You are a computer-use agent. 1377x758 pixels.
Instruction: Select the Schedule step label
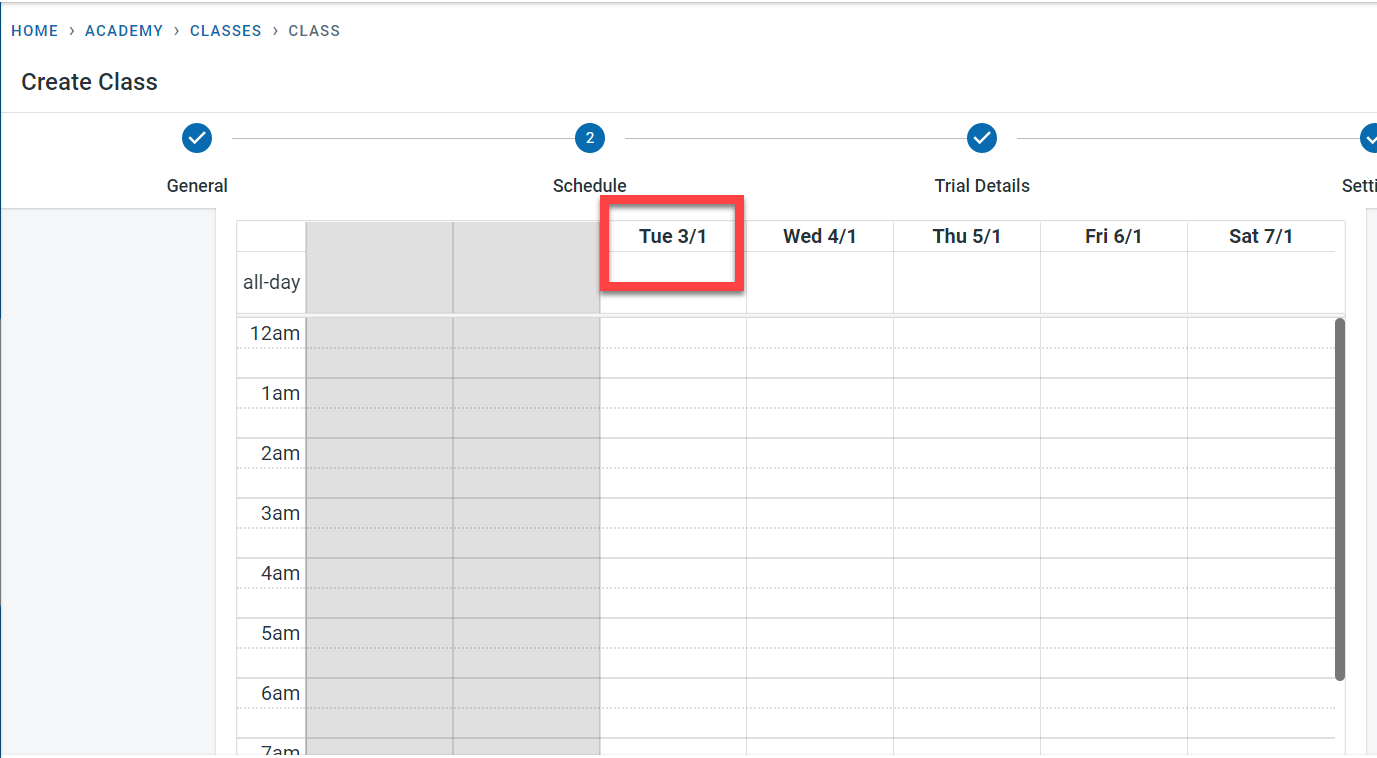tap(590, 186)
